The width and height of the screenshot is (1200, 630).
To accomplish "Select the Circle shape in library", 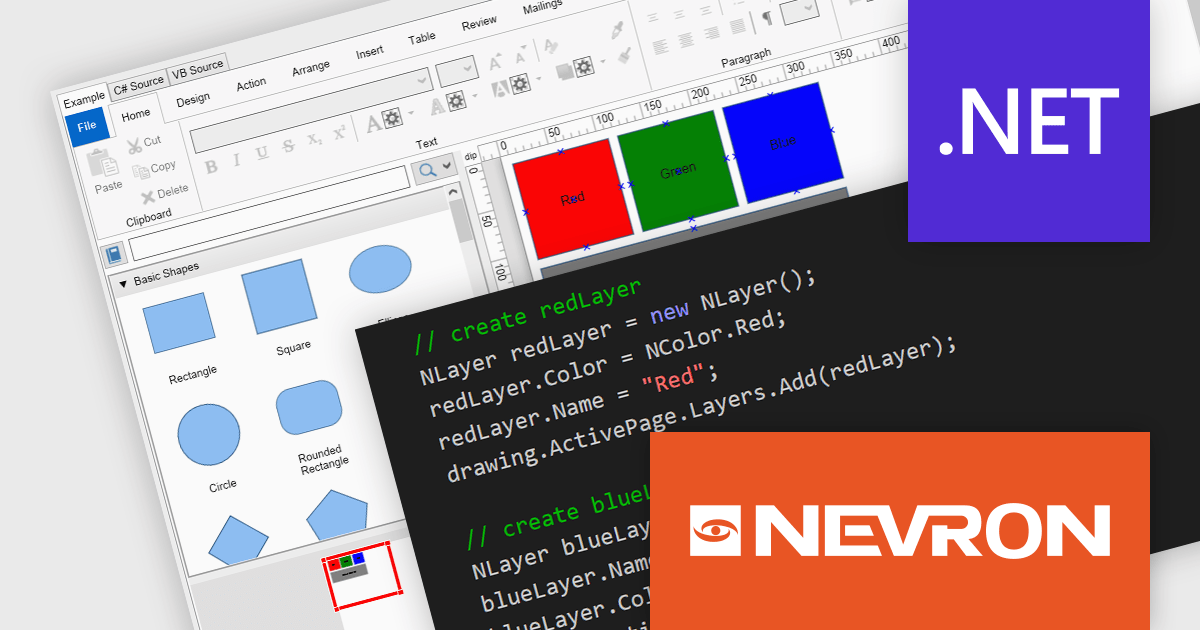I will (209, 436).
